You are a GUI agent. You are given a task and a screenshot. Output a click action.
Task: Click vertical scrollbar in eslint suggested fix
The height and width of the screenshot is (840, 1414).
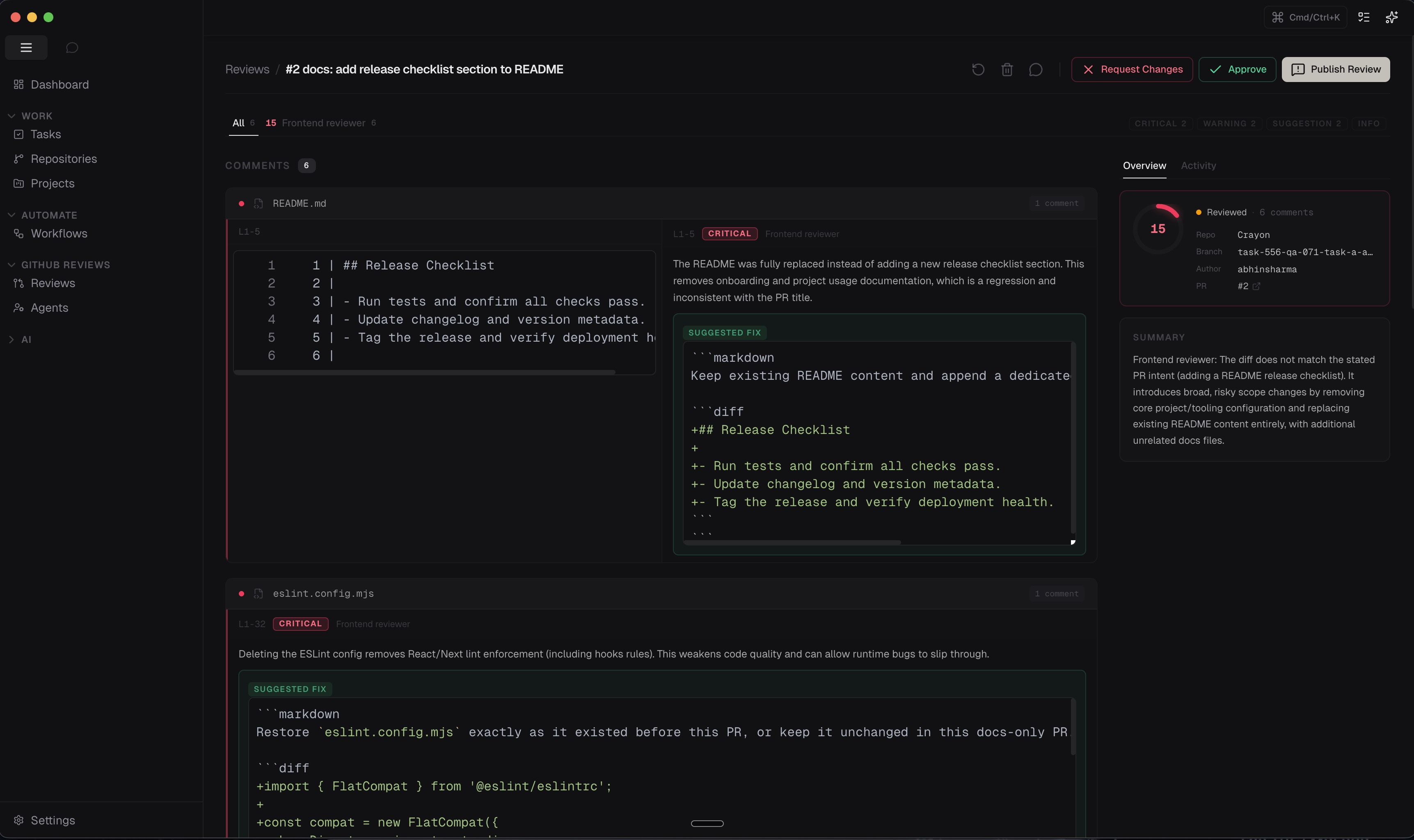tap(1073, 727)
